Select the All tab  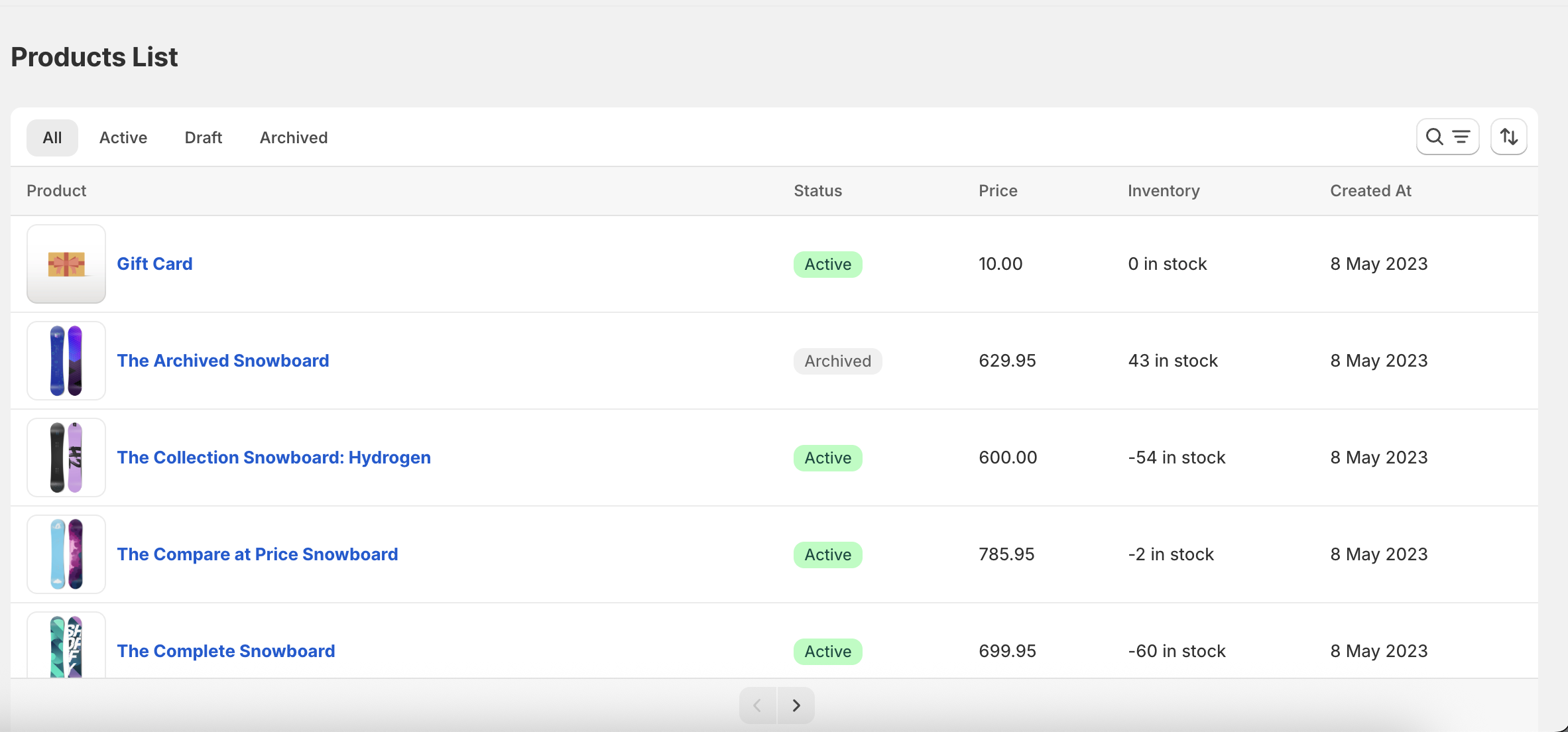coord(52,138)
